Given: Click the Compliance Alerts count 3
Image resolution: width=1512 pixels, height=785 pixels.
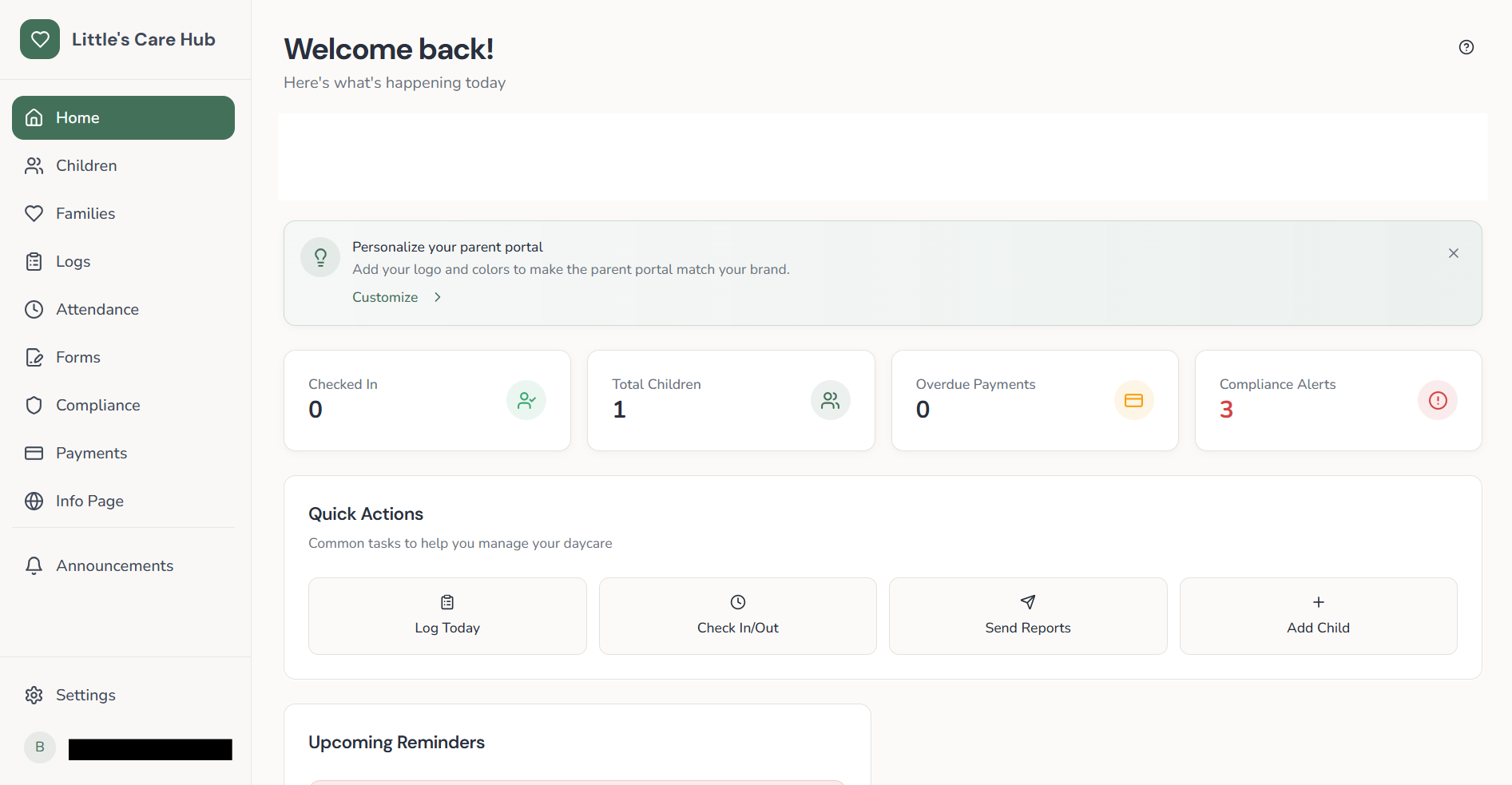Looking at the screenshot, I should 1226,410.
